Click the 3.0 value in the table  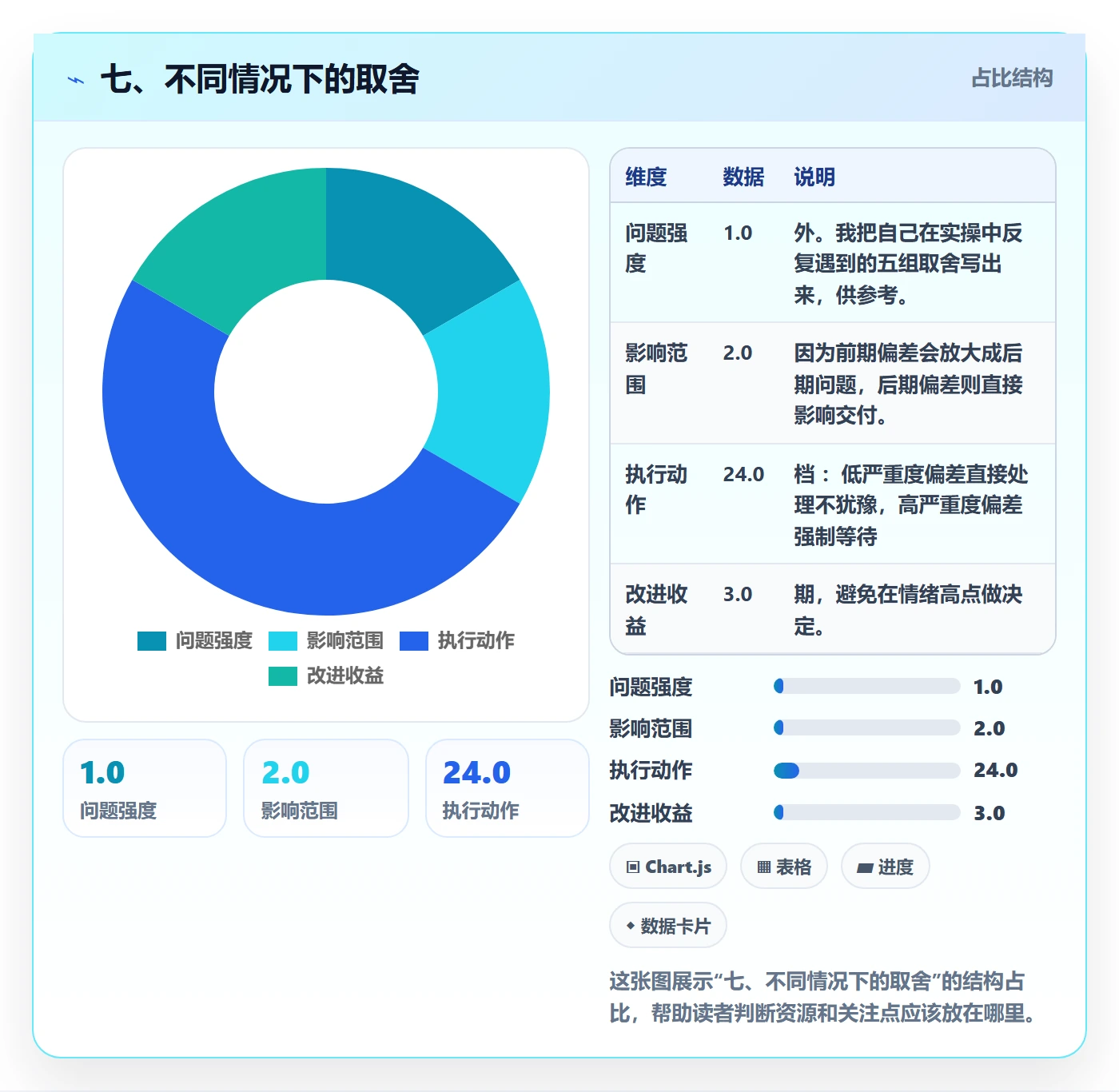(x=738, y=595)
